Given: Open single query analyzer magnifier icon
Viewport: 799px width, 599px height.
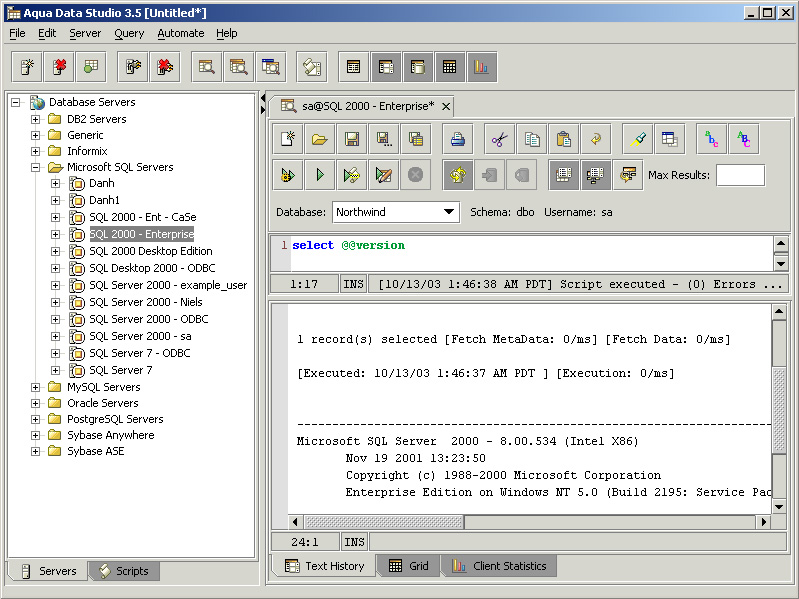Looking at the screenshot, I should 207,67.
